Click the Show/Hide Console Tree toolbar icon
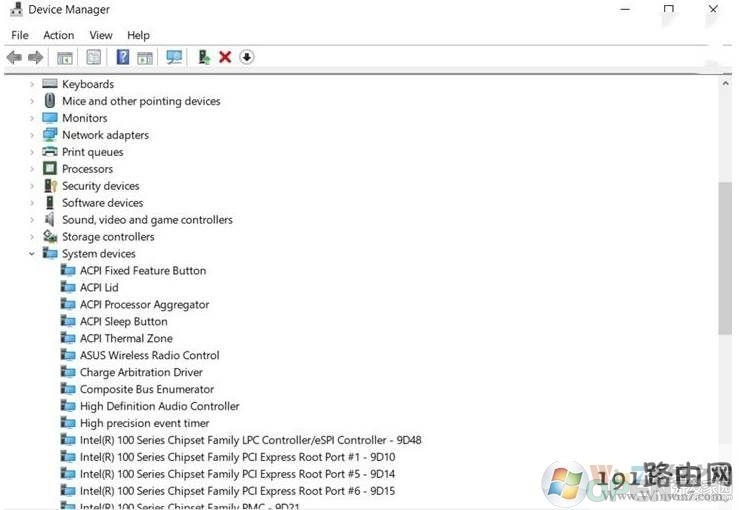 (x=65, y=58)
